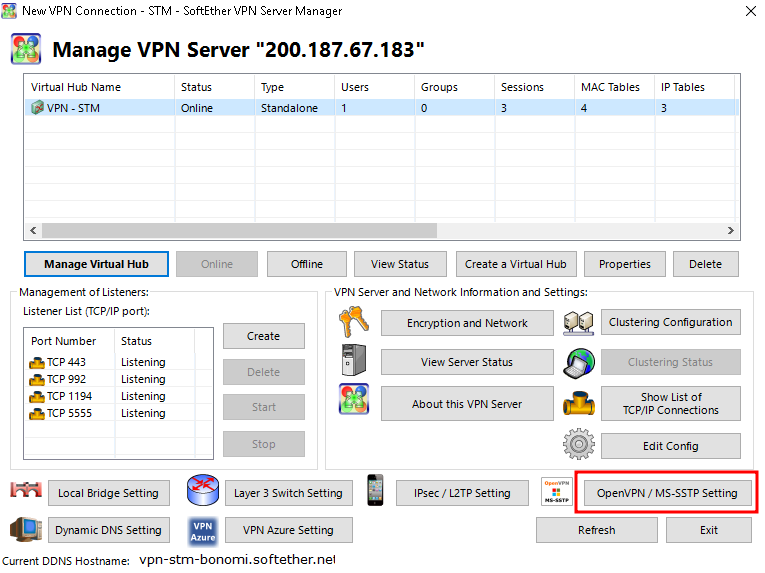Viewport: 765px width, 573px height.
Task: Click the View Status button
Action: [400, 264]
